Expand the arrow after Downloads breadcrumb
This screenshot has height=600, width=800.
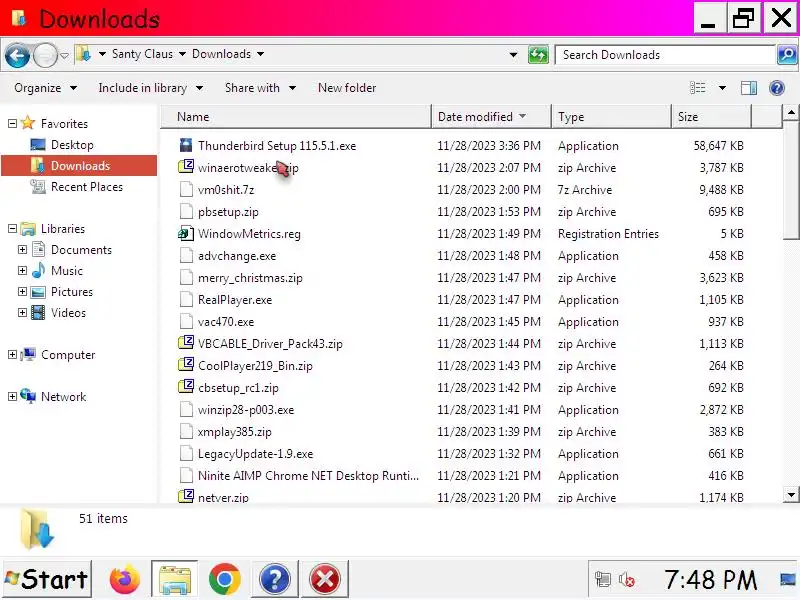coord(260,54)
